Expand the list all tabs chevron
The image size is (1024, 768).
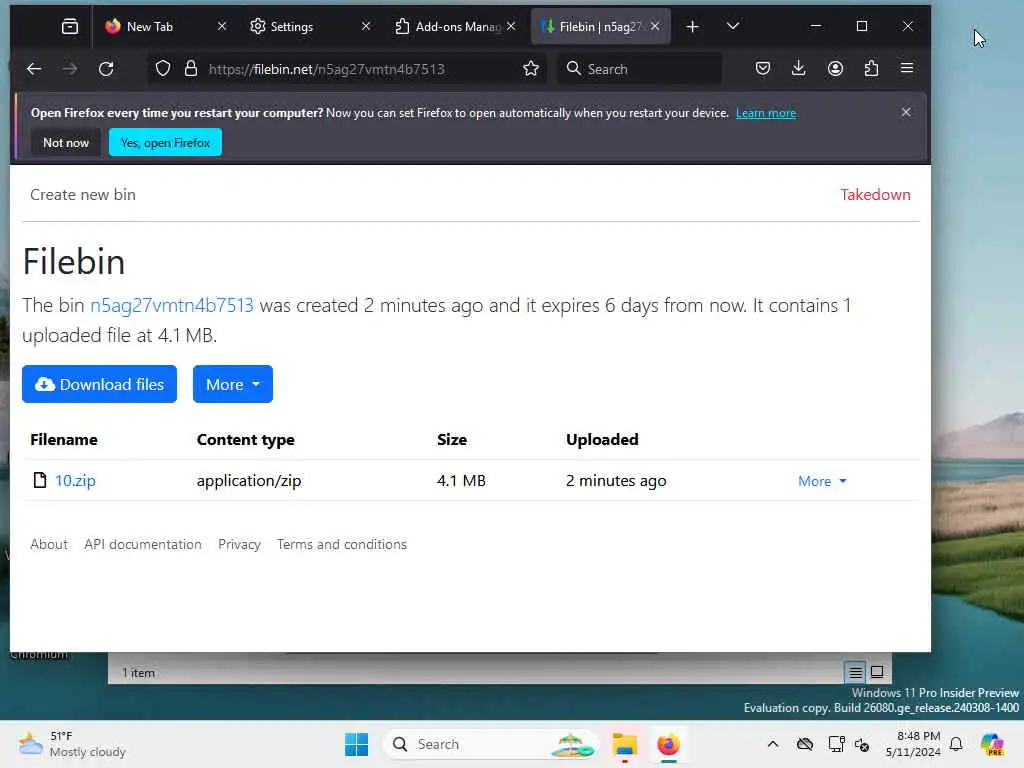[733, 26]
